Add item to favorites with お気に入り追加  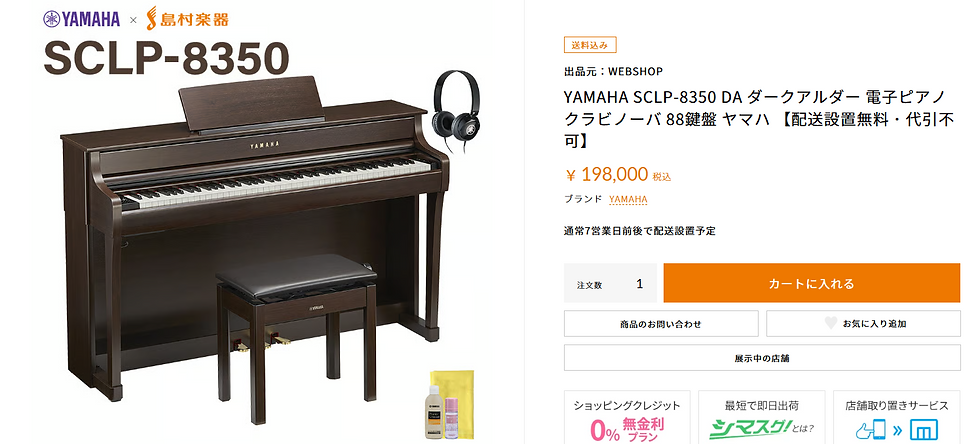pos(863,324)
